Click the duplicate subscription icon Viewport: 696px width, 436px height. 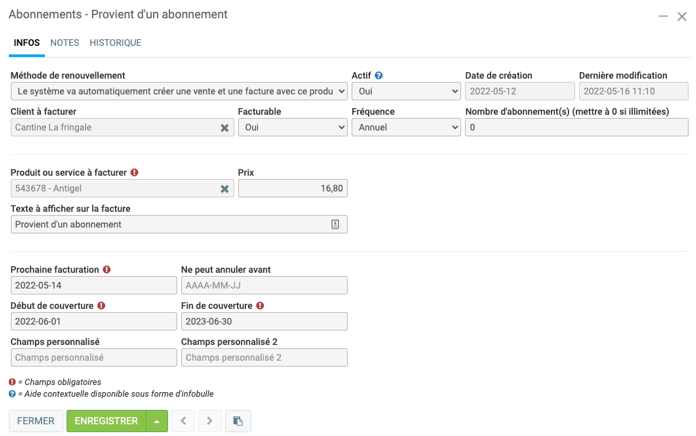pyautogui.click(x=238, y=421)
